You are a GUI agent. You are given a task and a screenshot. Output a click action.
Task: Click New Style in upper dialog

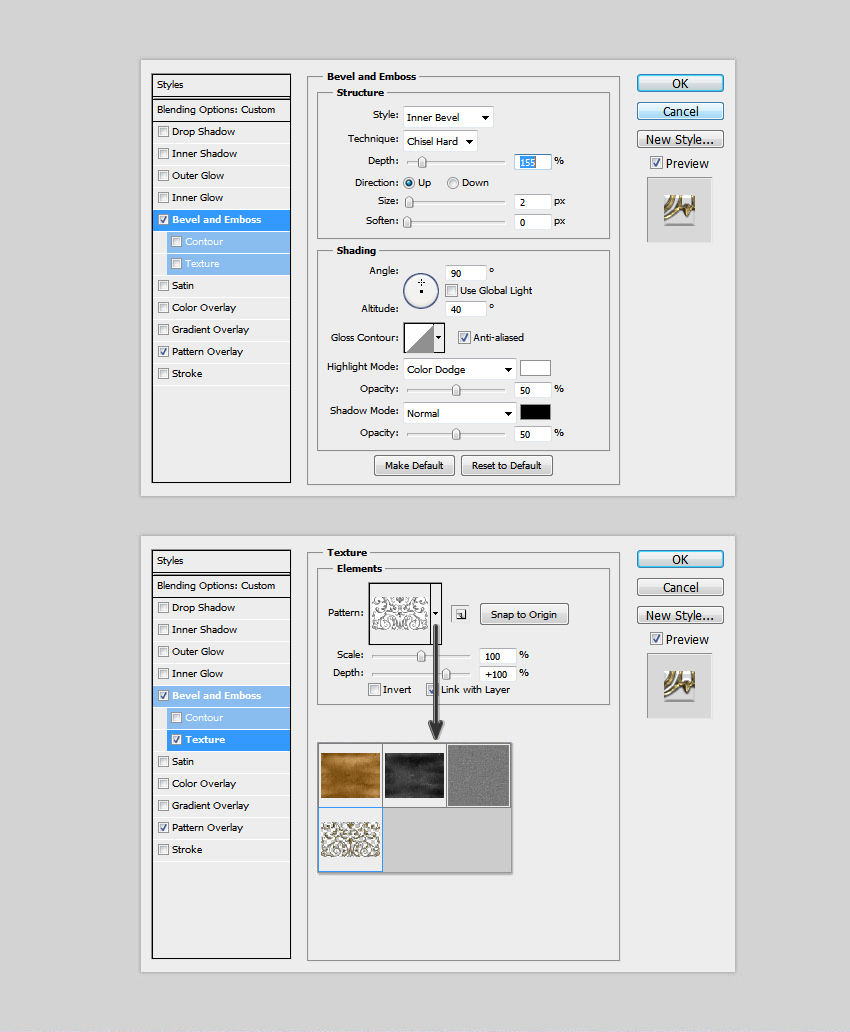[680, 140]
